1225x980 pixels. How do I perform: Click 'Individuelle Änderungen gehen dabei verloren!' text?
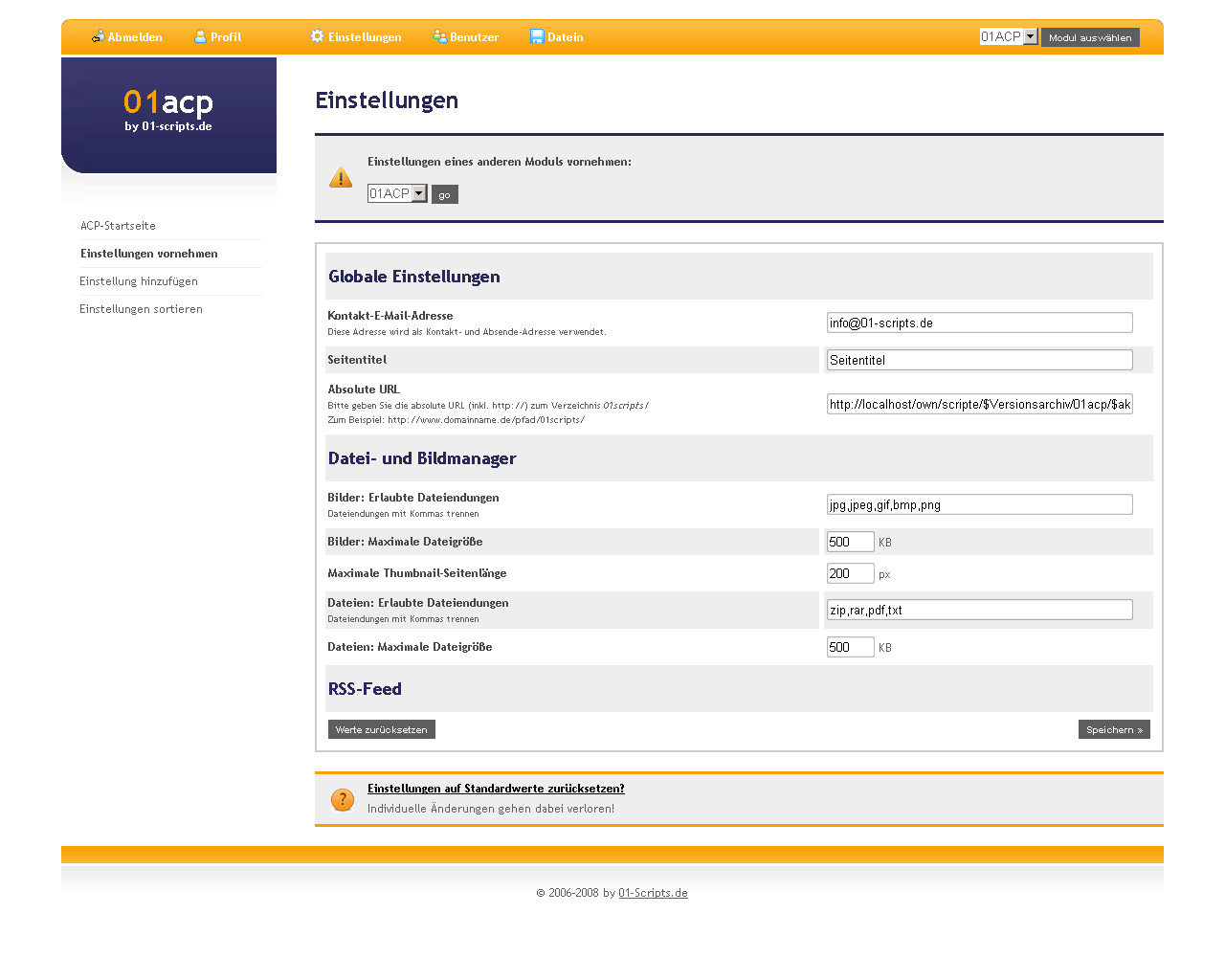[491, 809]
